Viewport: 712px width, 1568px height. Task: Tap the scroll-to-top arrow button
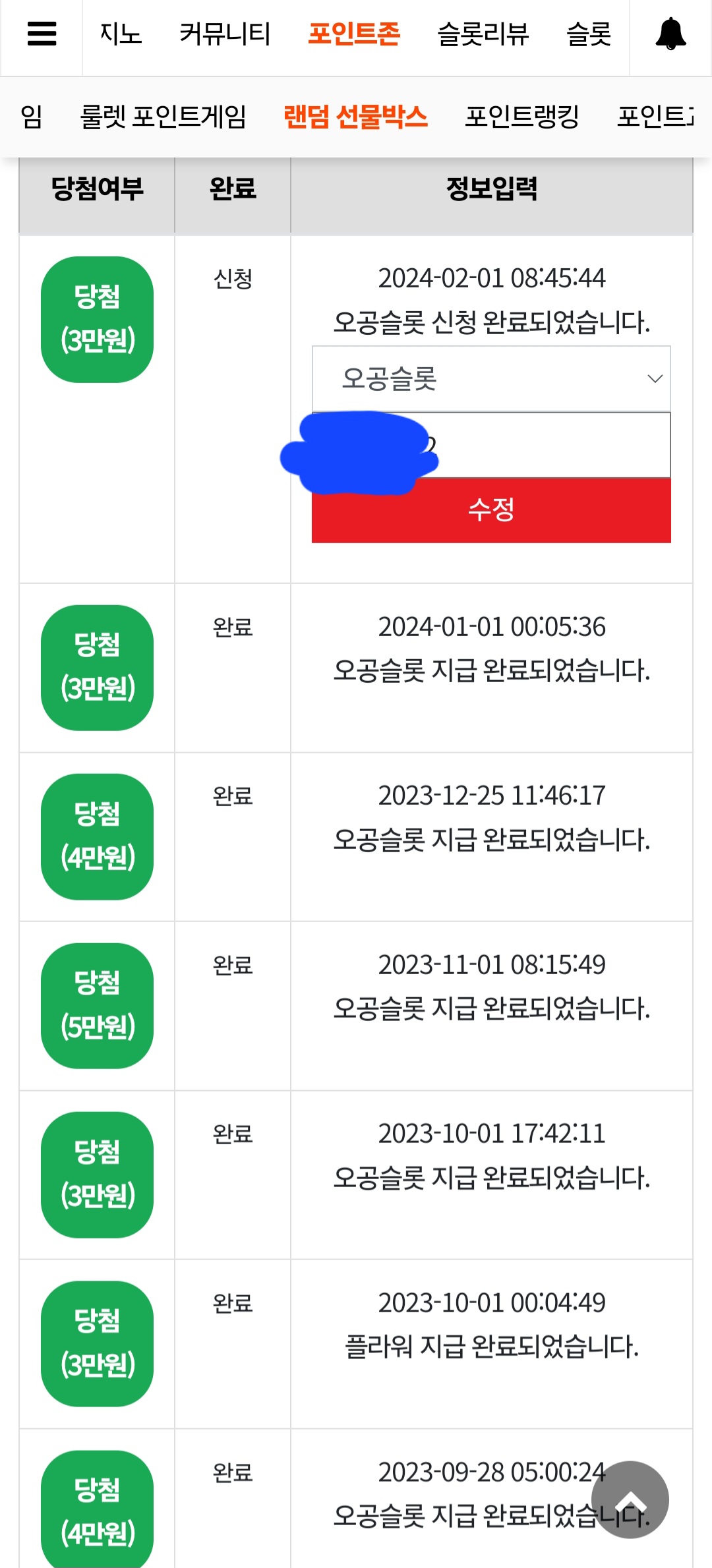(630, 1499)
